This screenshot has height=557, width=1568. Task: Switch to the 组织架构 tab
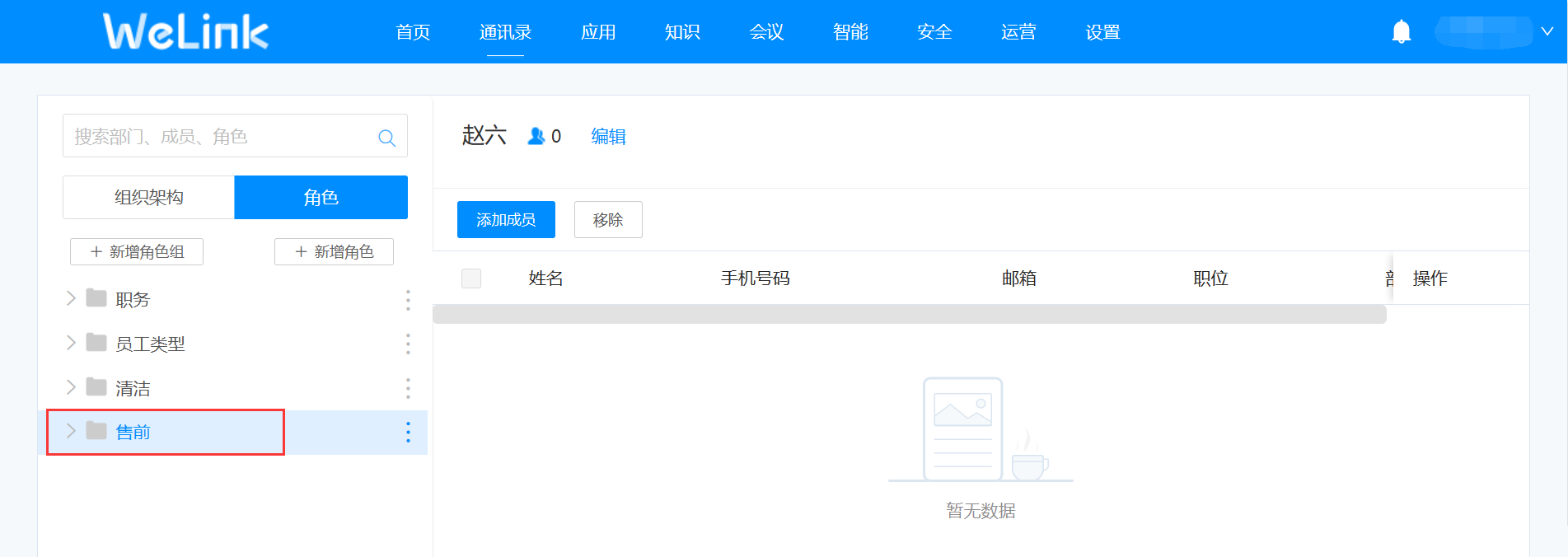[x=149, y=198]
